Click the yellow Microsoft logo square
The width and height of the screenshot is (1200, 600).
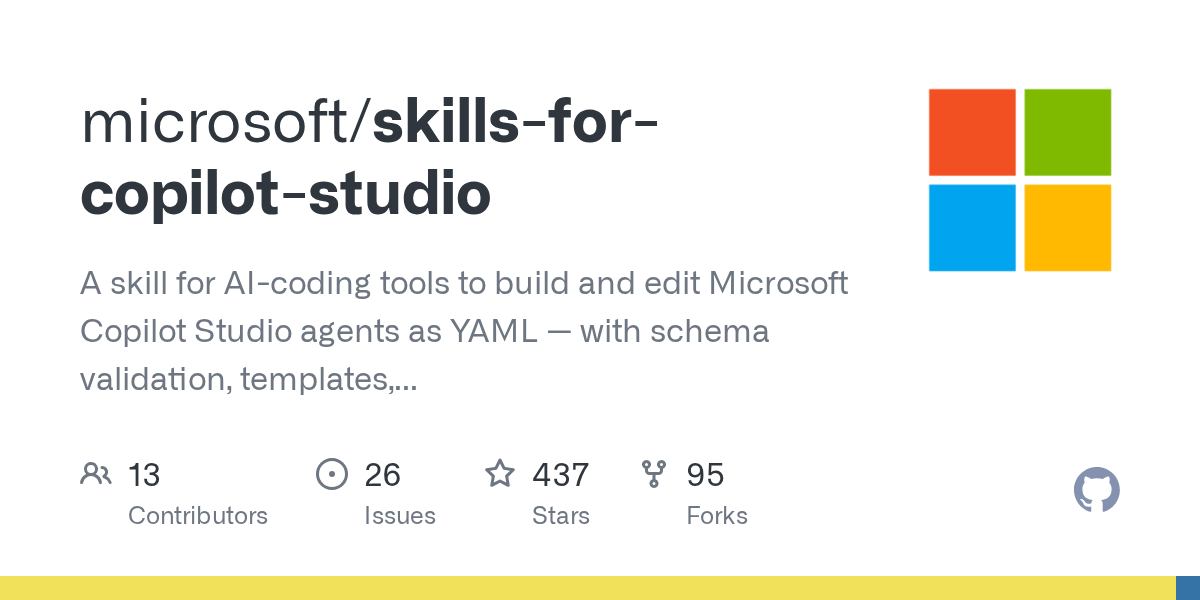[1068, 228]
